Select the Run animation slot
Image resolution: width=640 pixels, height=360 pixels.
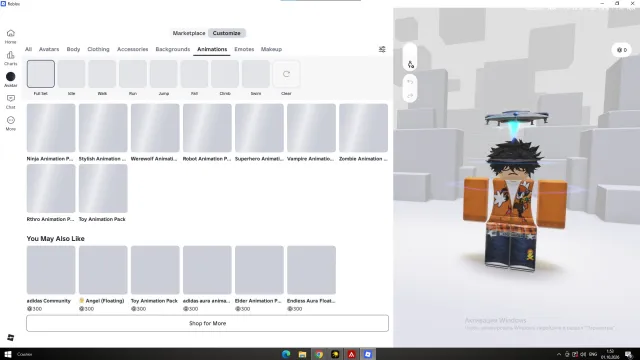133,74
